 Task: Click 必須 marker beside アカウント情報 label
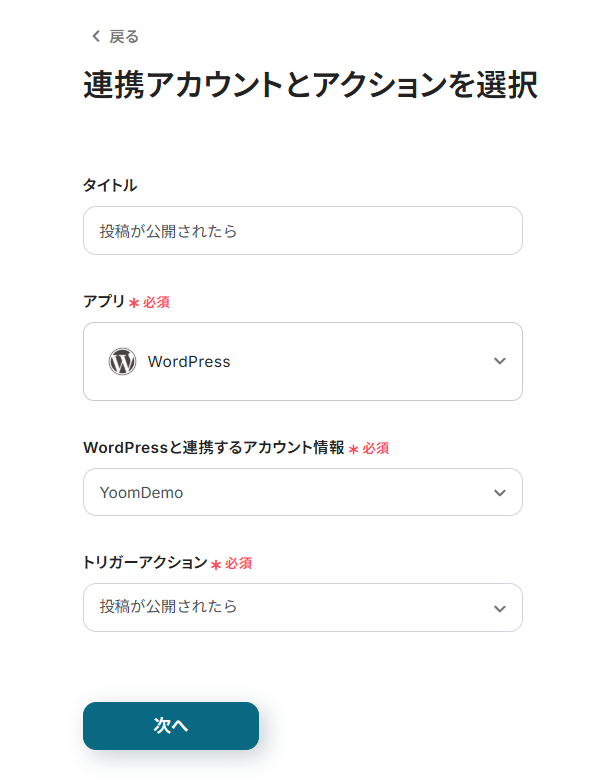click(375, 449)
